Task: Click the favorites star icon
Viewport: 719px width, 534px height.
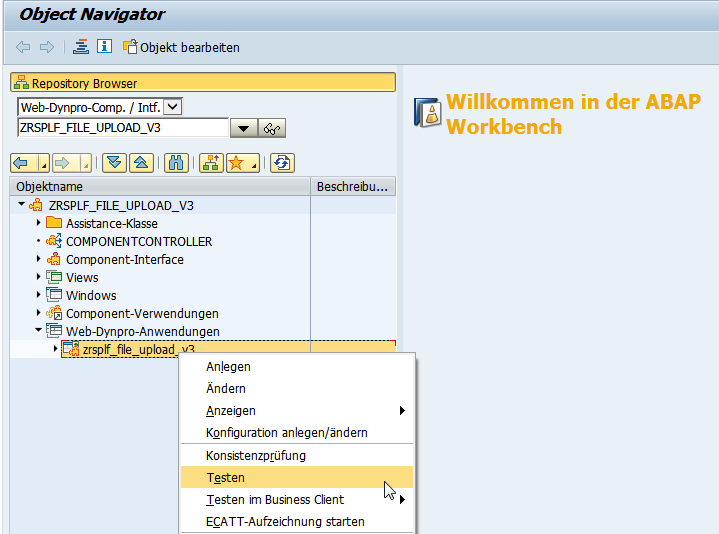Action: click(x=237, y=163)
